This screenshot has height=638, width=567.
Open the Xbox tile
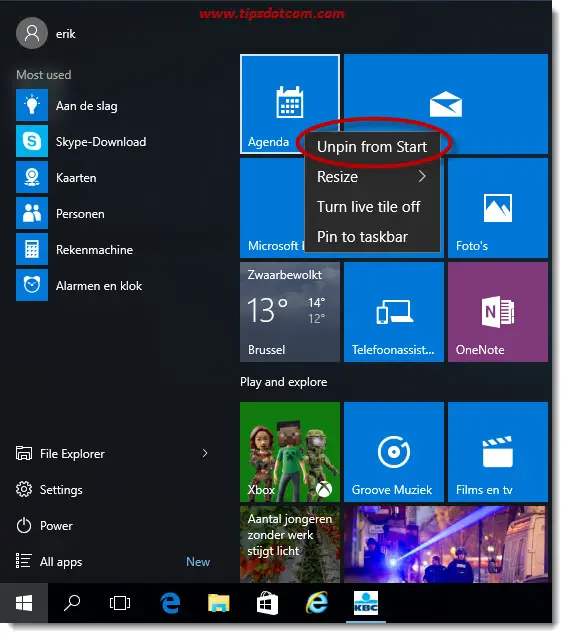[x=290, y=452]
